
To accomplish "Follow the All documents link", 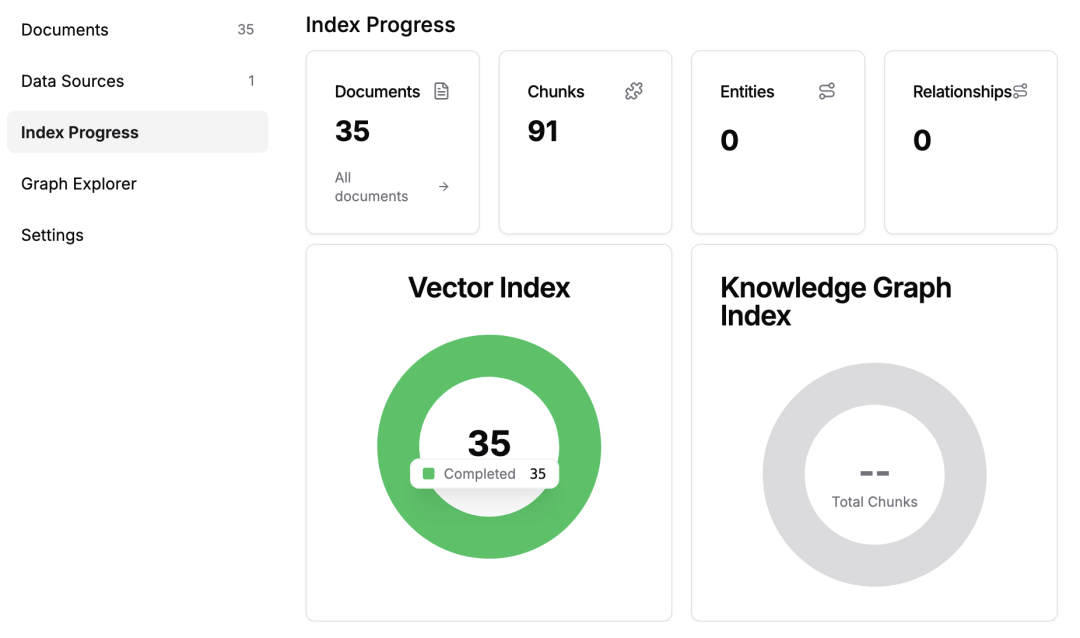I will [x=371, y=187].
